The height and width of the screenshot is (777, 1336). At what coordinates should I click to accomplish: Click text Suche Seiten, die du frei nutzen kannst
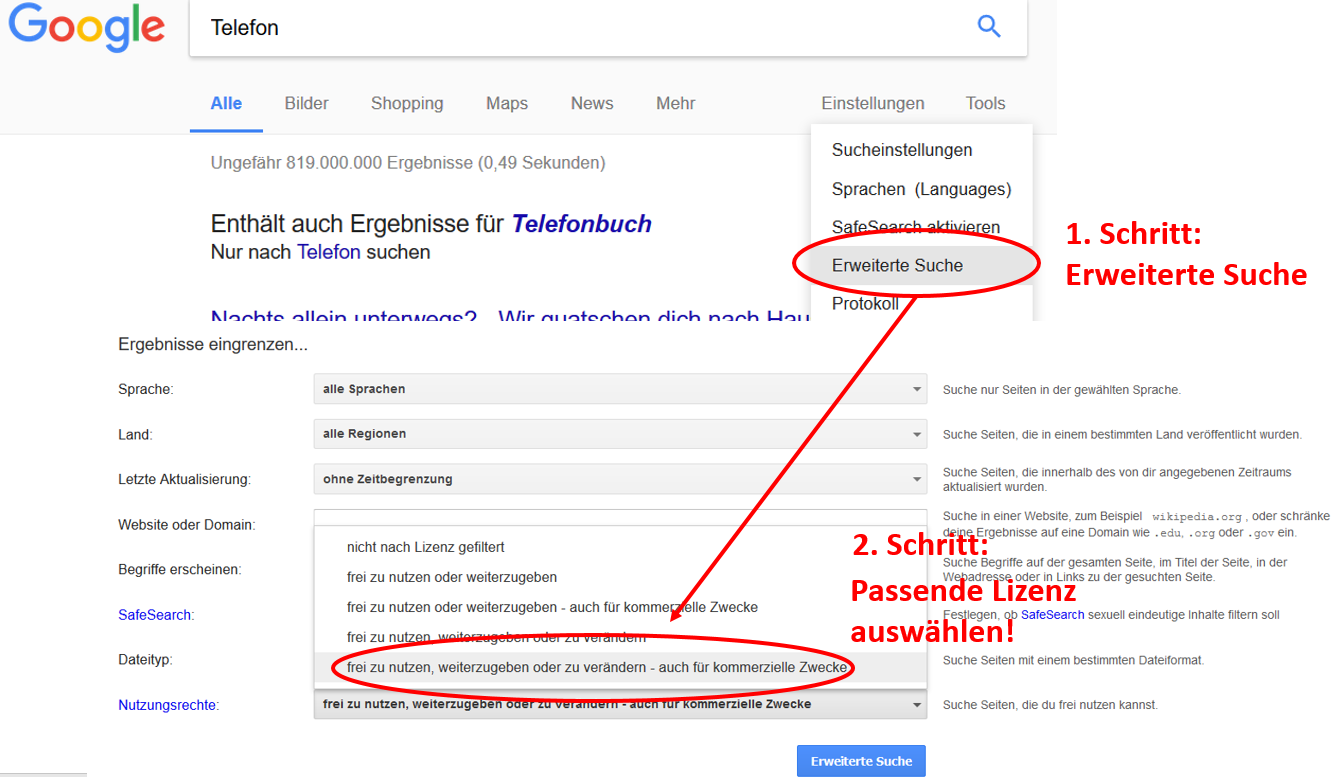(1050, 705)
